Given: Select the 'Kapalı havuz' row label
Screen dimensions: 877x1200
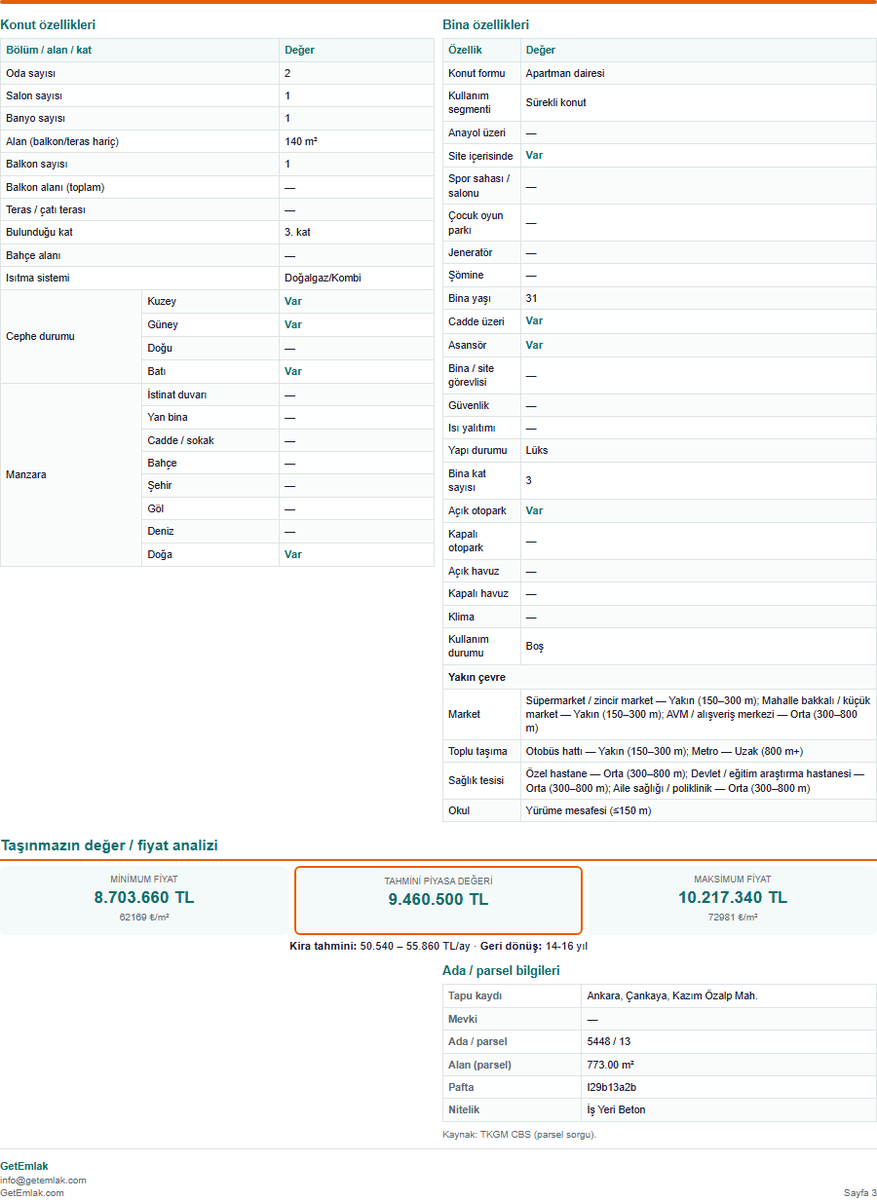Looking at the screenshot, I should (478, 594).
